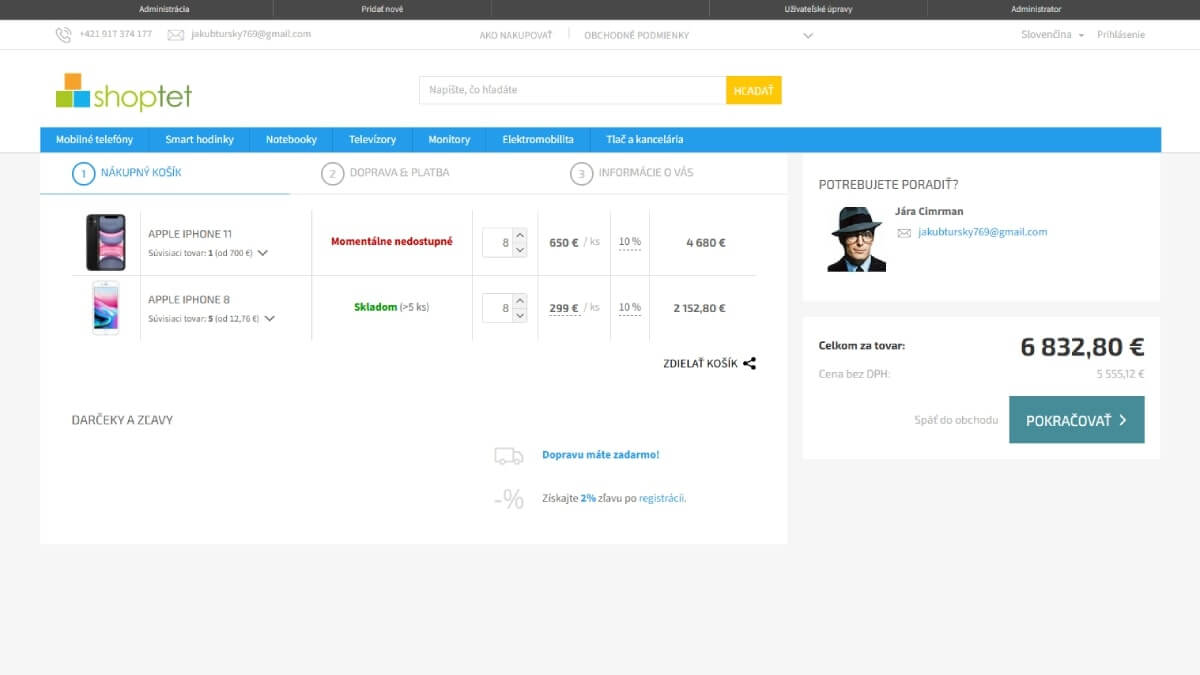
Task: Focus the search field labeled Napíšte, čo hľadáte
Action: (x=573, y=90)
